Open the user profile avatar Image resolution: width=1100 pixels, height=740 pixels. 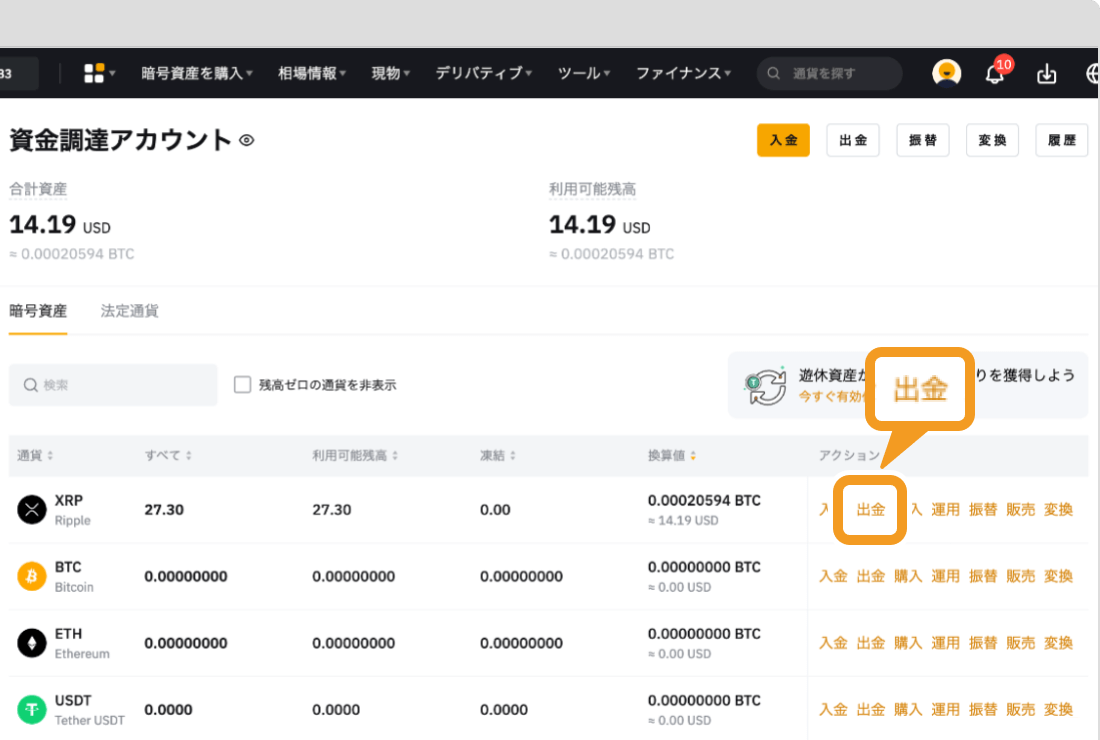tap(946, 73)
